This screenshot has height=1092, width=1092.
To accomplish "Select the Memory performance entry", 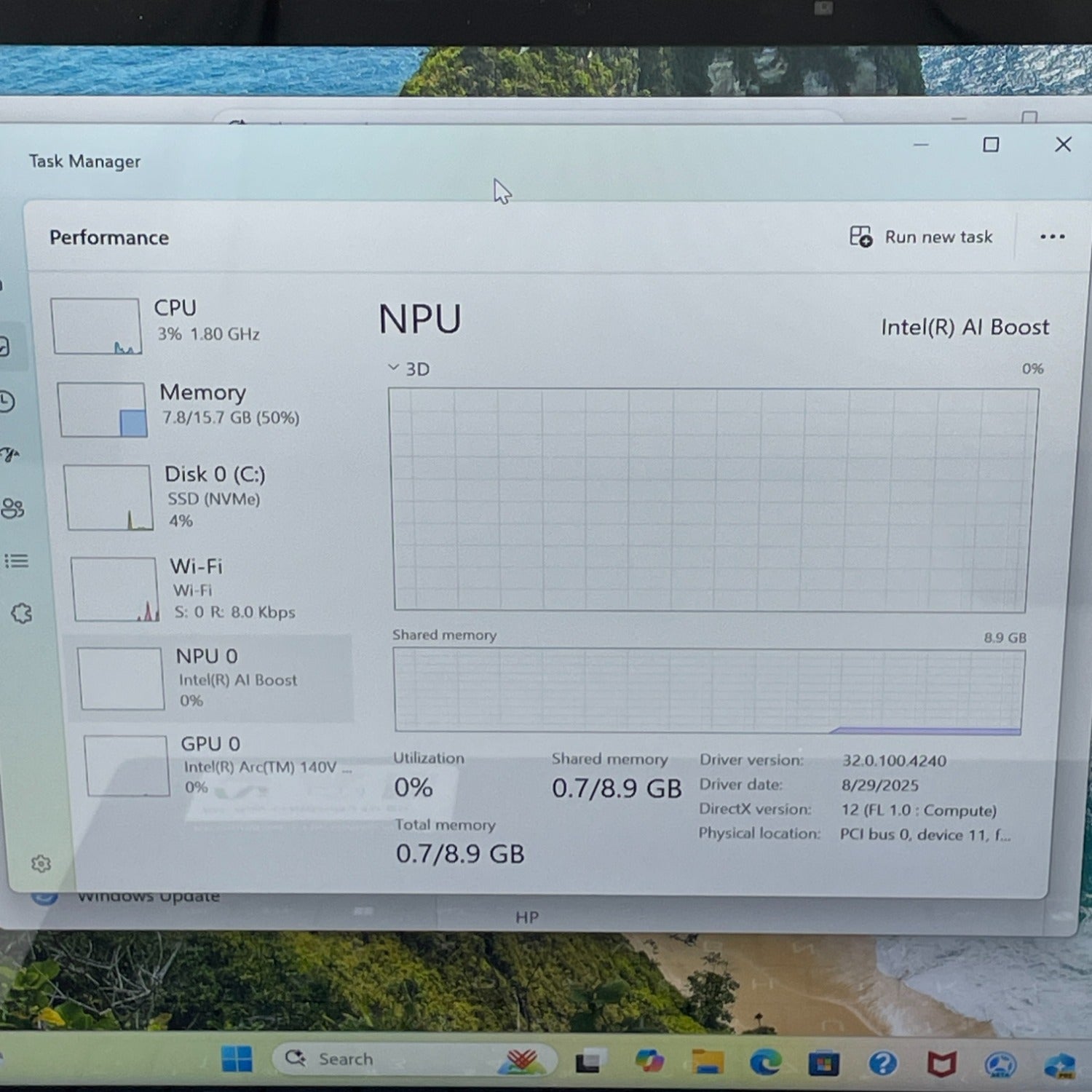I will pyautogui.click(x=204, y=408).
